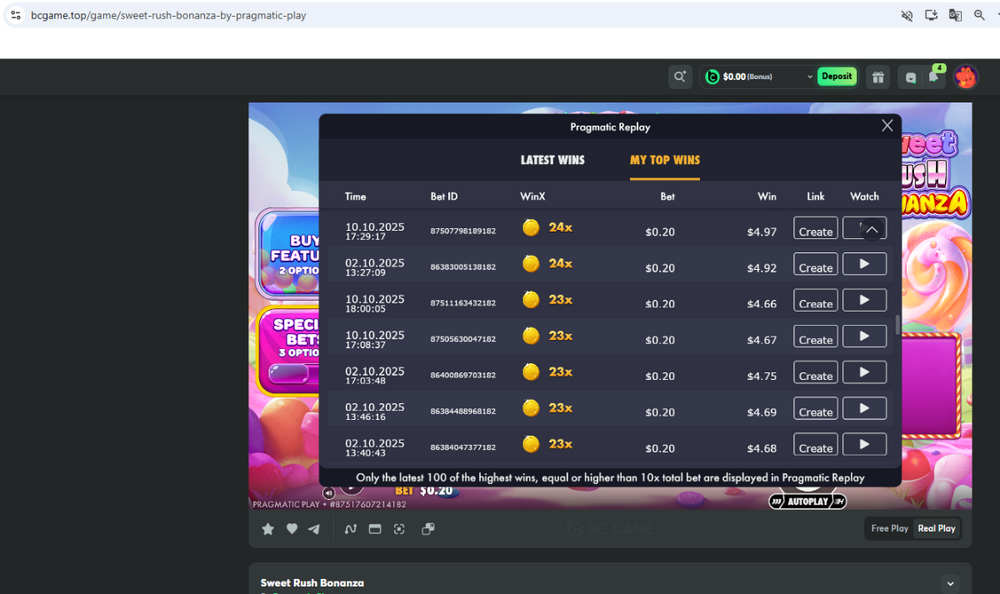1000x594 pixels.
Task: Expand the Sweet Rush Bonanza description section
Action: [950, 582]
